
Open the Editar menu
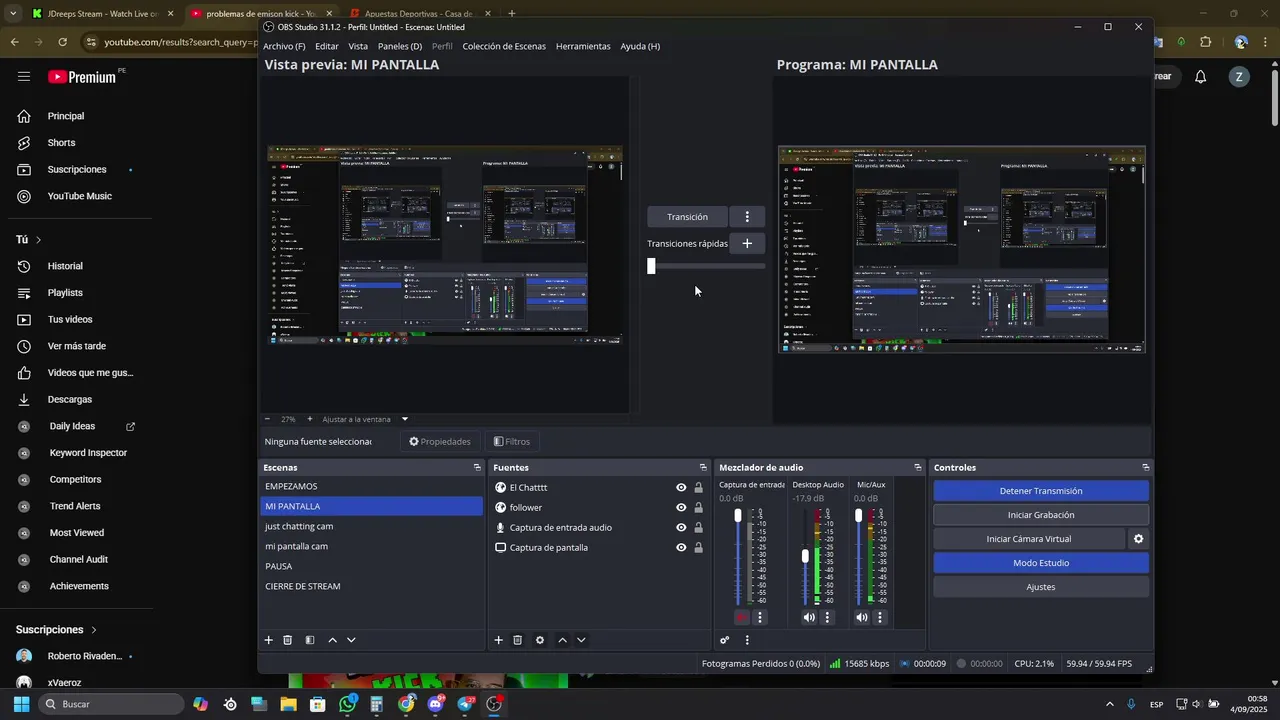click(x=327, y=46)
